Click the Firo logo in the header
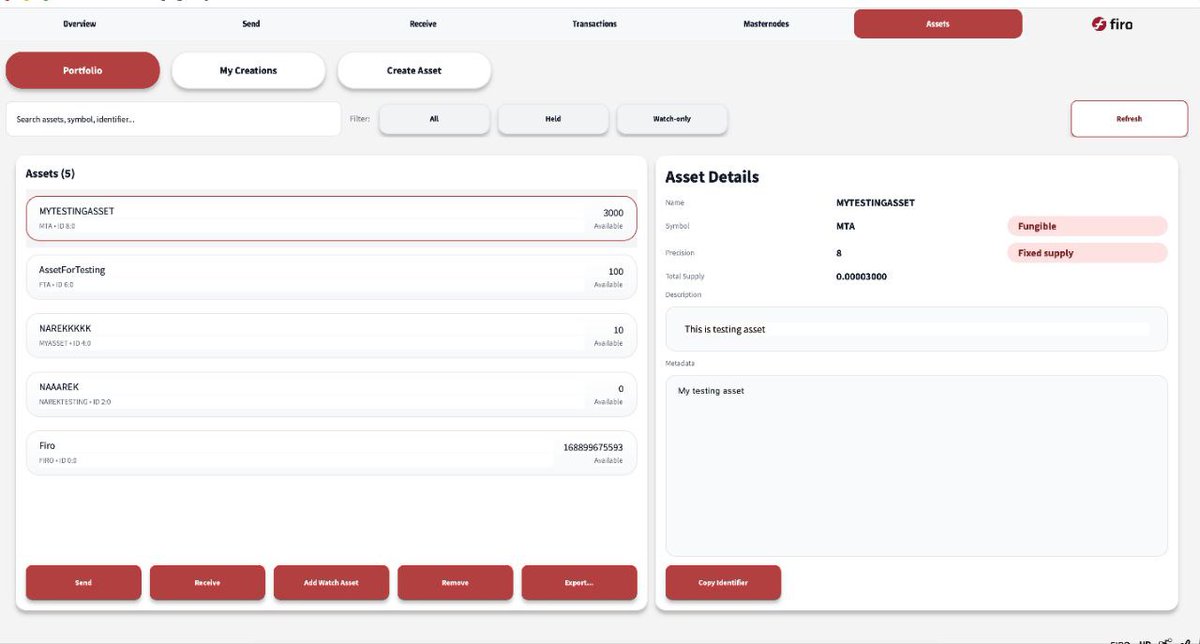 tap(1112, 24)
